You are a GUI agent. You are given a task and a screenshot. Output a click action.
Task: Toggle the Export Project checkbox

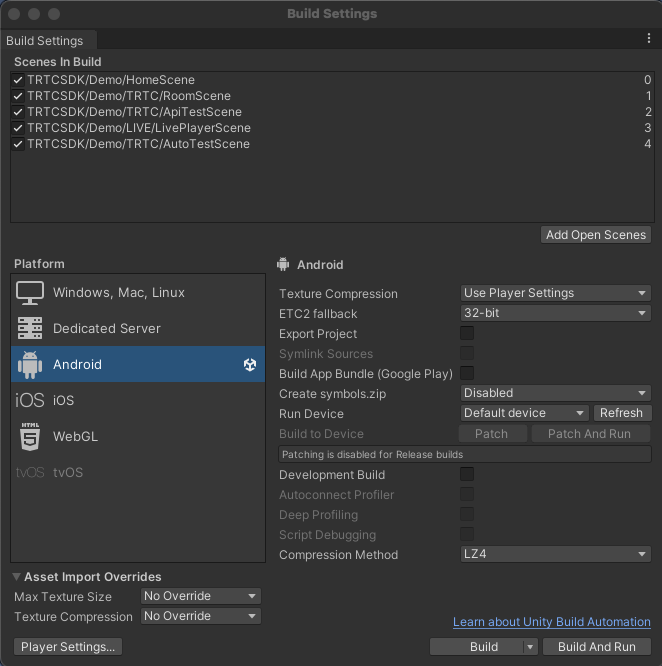[467, 334]
